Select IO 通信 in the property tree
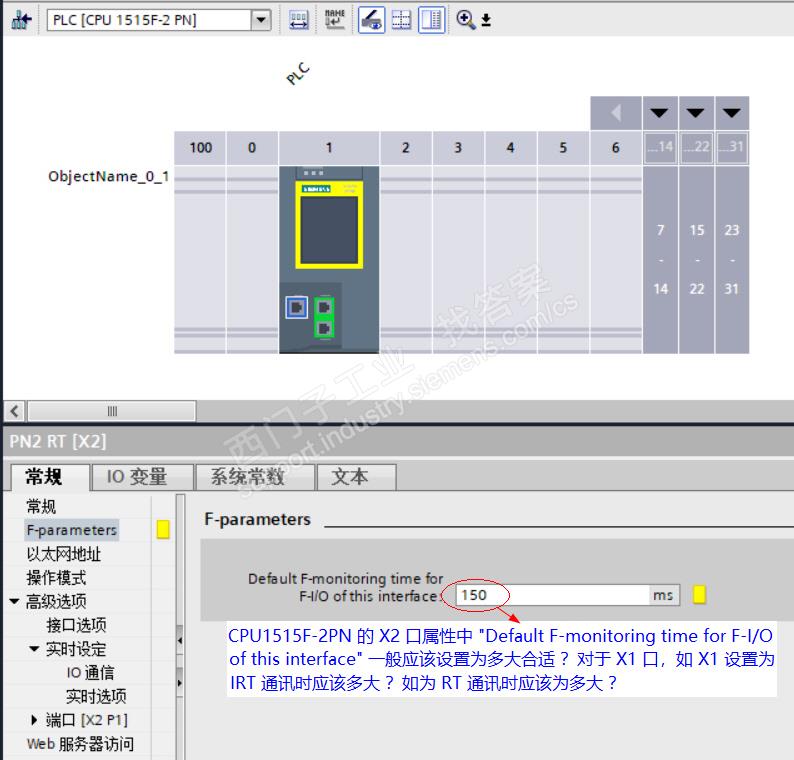Image resolution: width=794 pixels, height=760 pixels. point(91,672)
